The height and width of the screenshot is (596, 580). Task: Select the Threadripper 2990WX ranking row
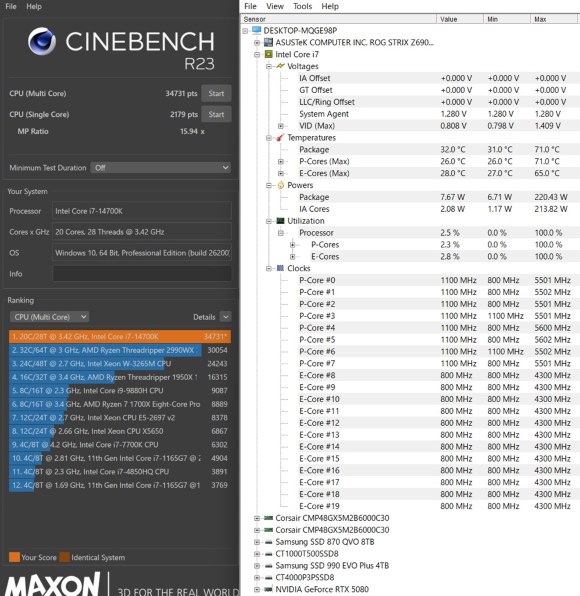pos(120,350)
